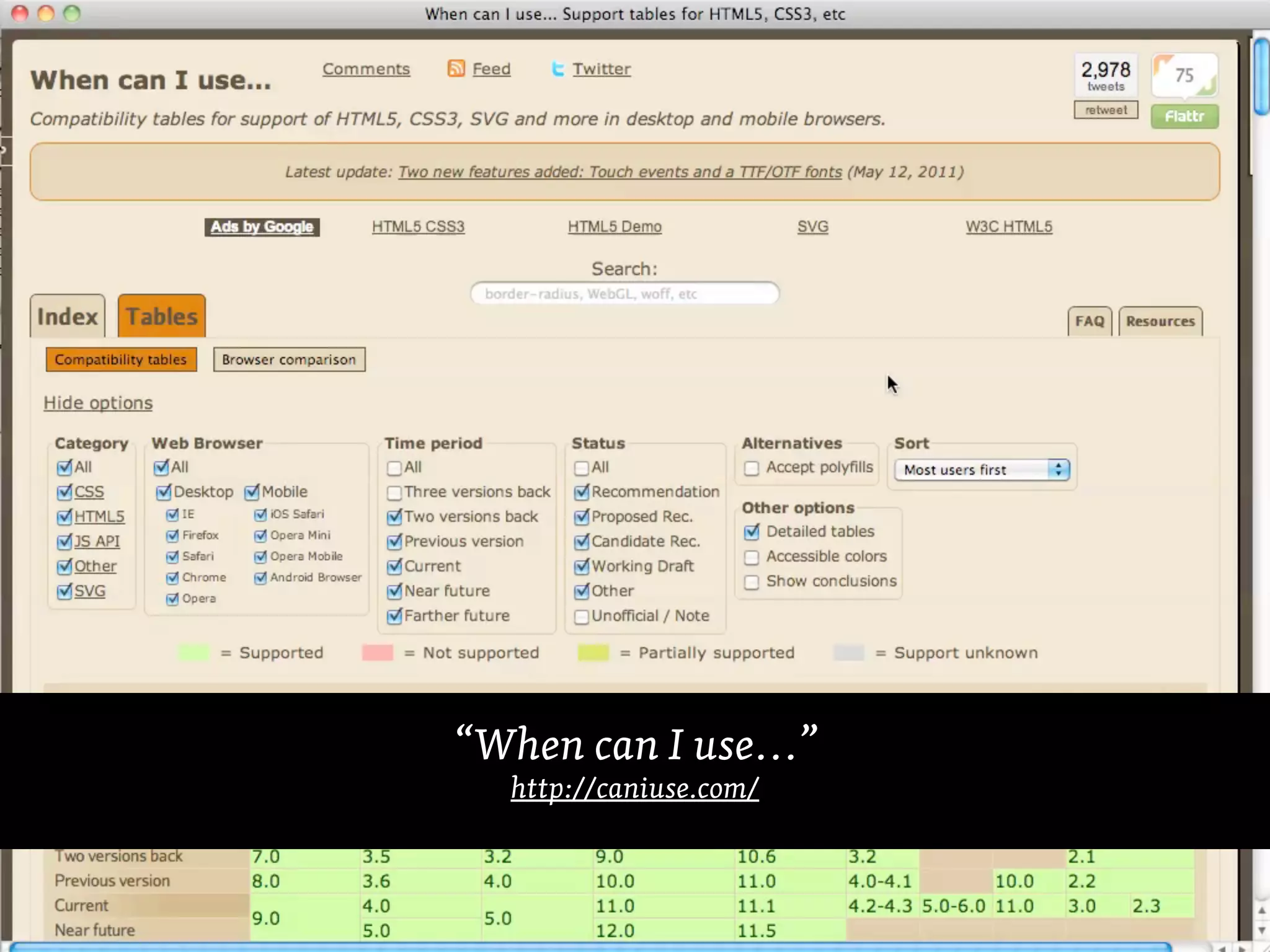Toggle Category All checkbox
The image size is (1270, 952).
pos(64,467)
